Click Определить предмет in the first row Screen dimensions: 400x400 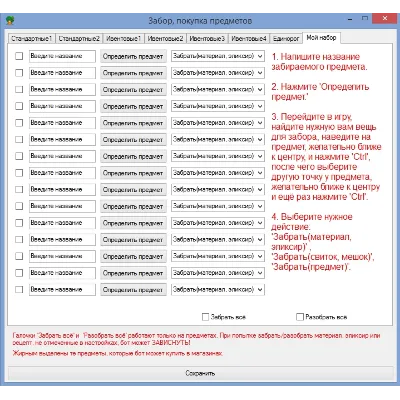[x=133, y=56]
